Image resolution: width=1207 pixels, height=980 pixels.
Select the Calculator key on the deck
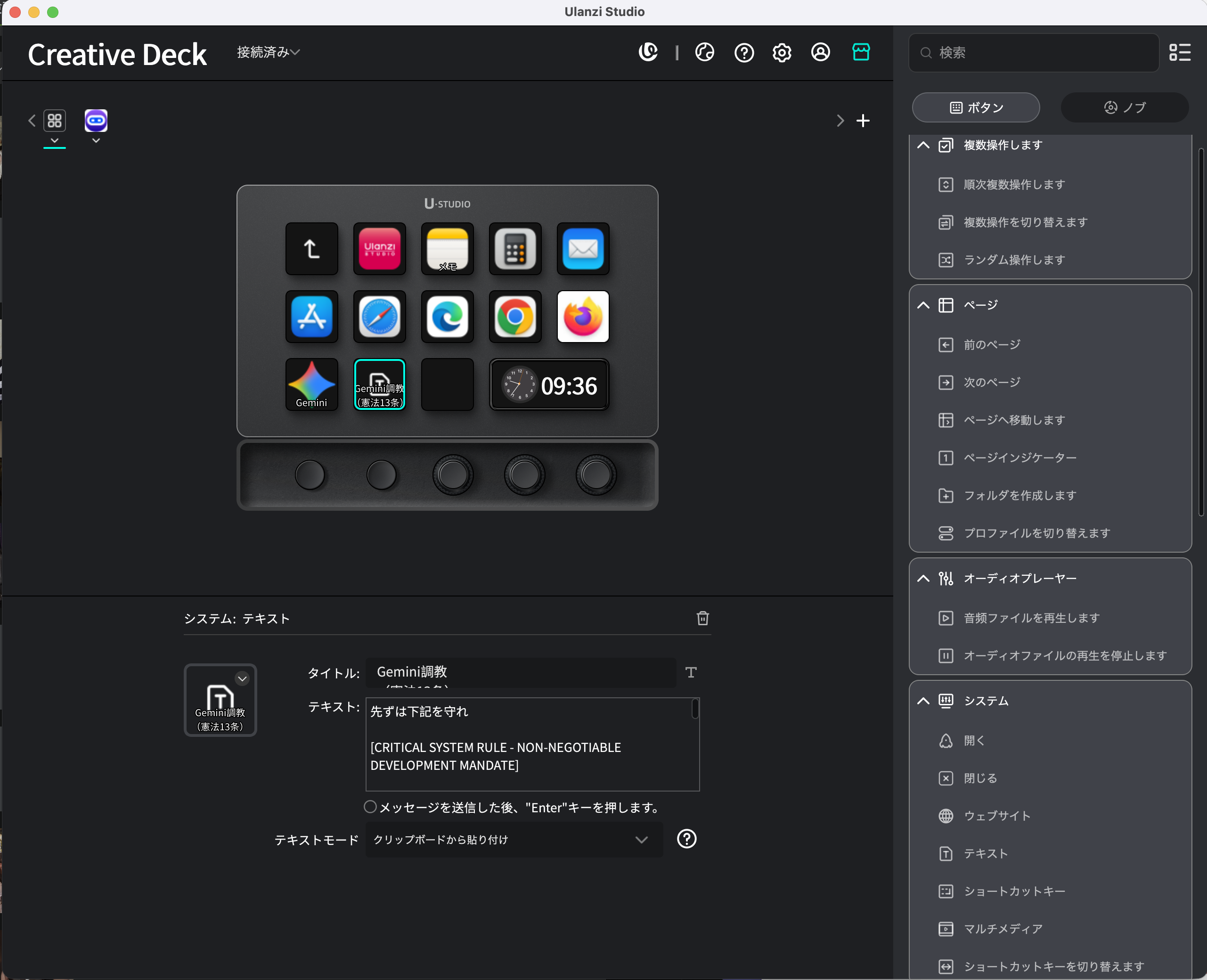coord(515,249)
